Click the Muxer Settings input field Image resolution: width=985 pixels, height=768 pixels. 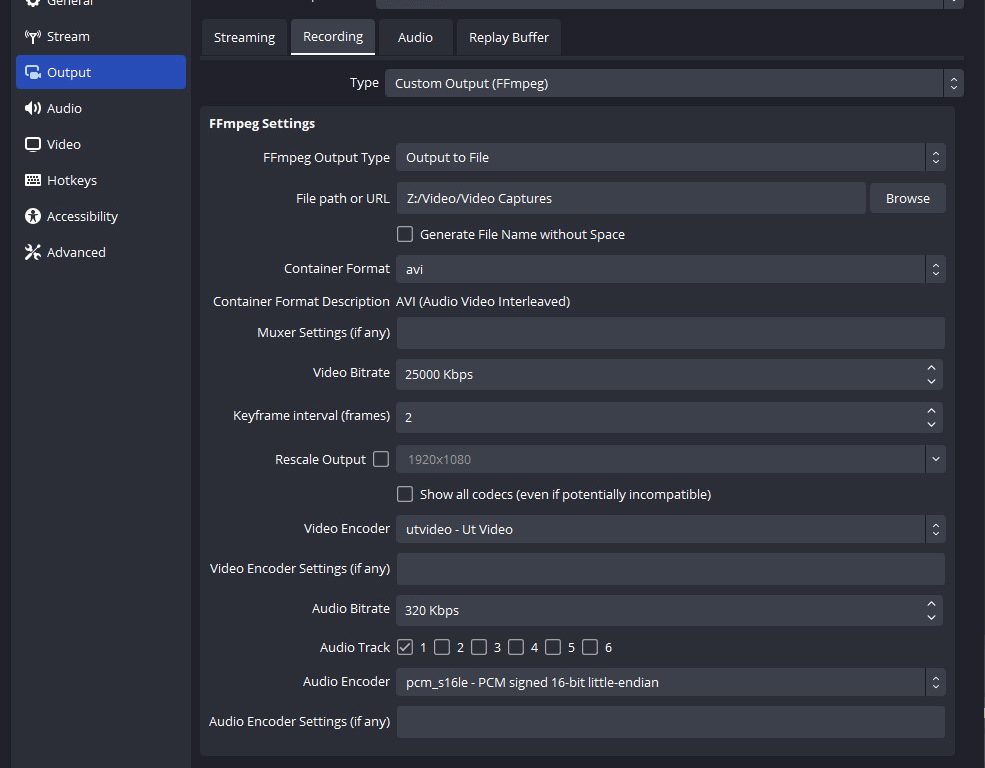[670, 333]
